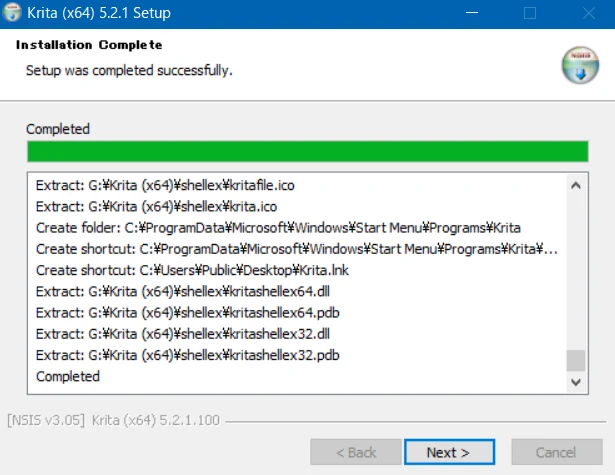
Task: Click the greyed-out Back button
Action: [356, 452]
